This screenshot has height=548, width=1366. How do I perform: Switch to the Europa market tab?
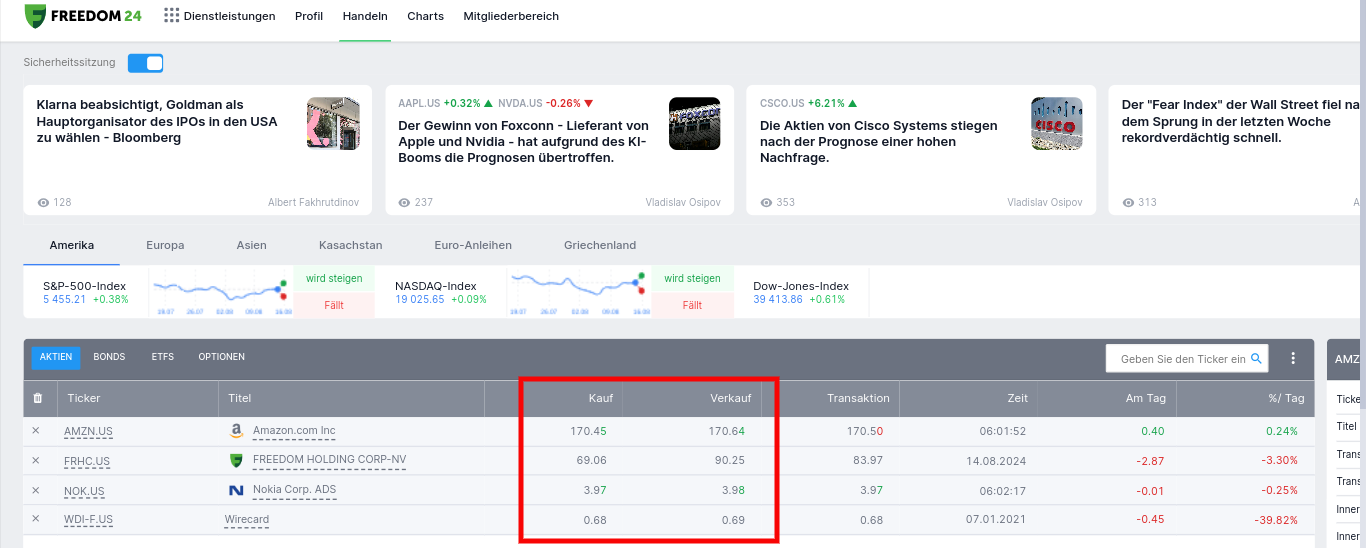(165, 245)
